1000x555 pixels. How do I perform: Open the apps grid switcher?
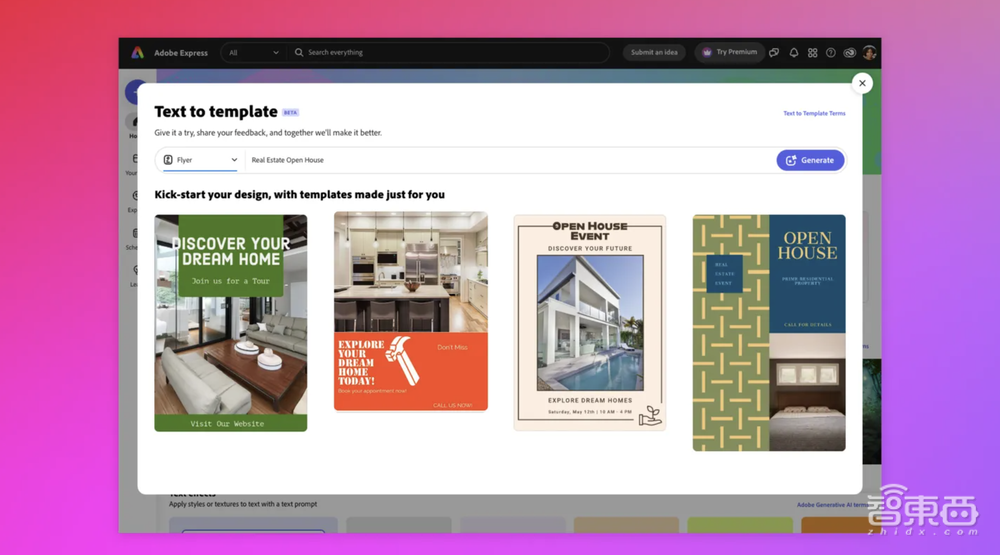[x=812, y=53]
